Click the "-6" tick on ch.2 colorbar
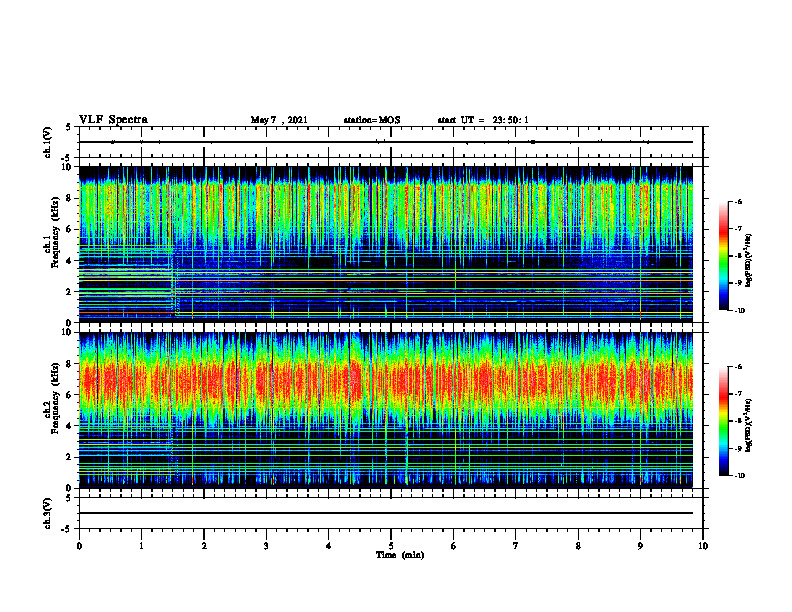Viewport: 792px width, 612px height. pos(738,367)
